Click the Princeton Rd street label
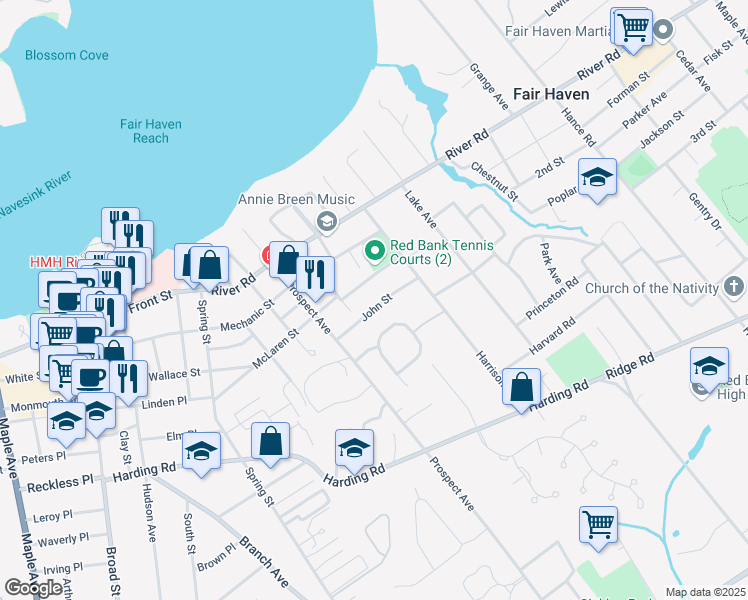Screen dimensions: 748x600 tap(551, 298)
